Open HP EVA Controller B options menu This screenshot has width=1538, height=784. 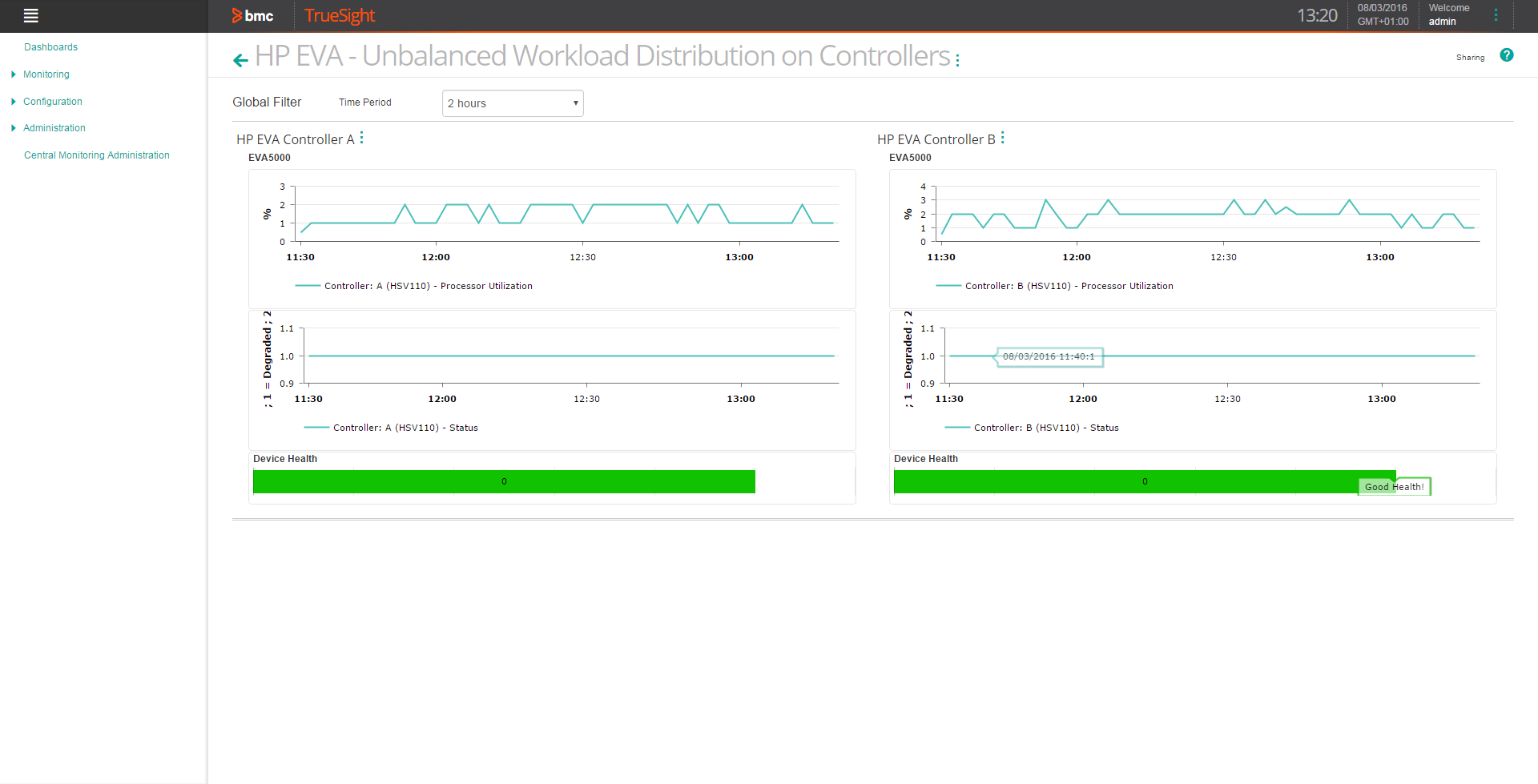1003,138
